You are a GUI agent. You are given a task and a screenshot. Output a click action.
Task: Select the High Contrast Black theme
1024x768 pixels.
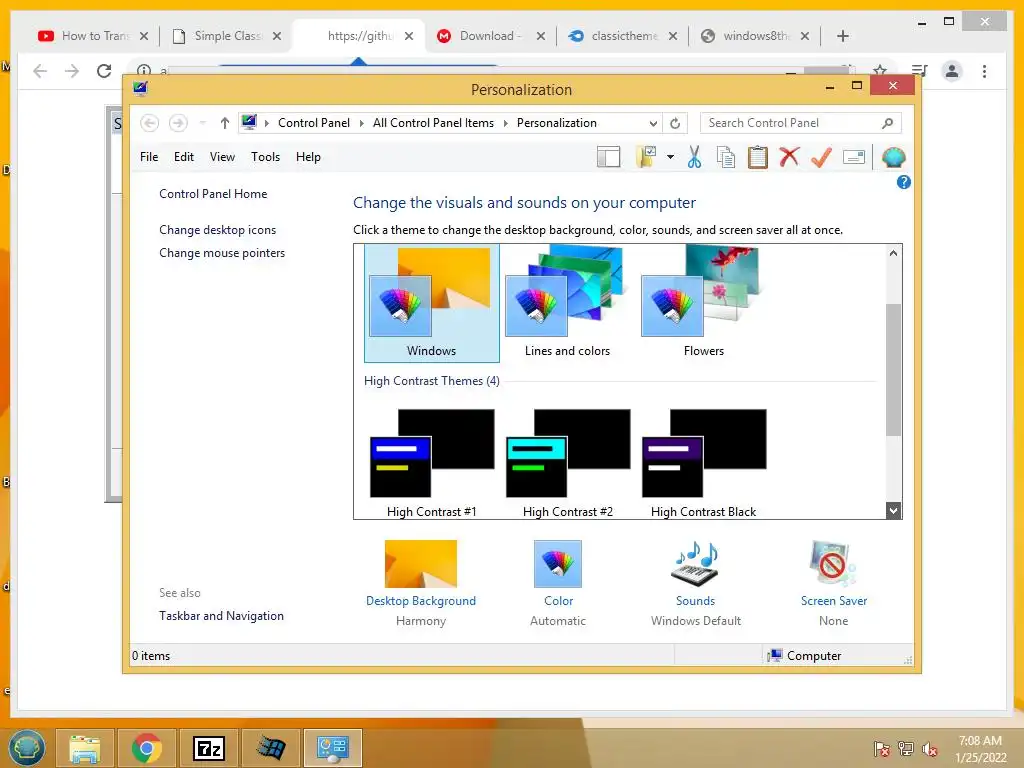point(703,463)
